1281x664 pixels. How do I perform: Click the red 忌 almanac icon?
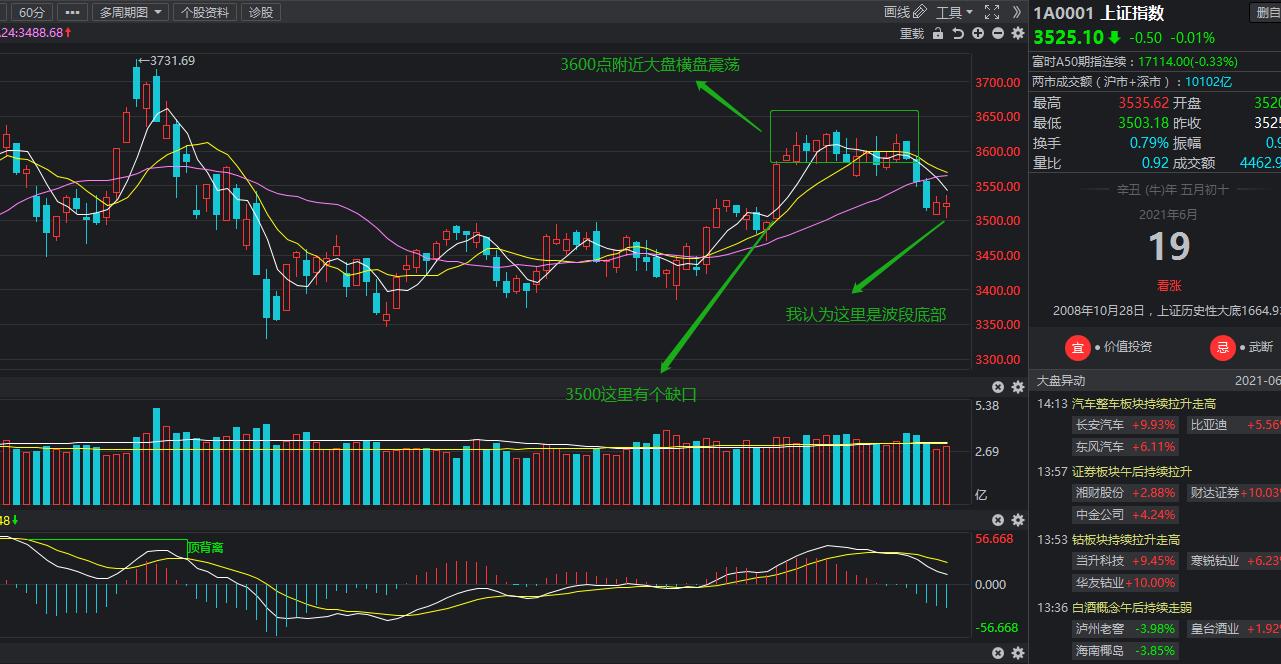(1223, 347)
